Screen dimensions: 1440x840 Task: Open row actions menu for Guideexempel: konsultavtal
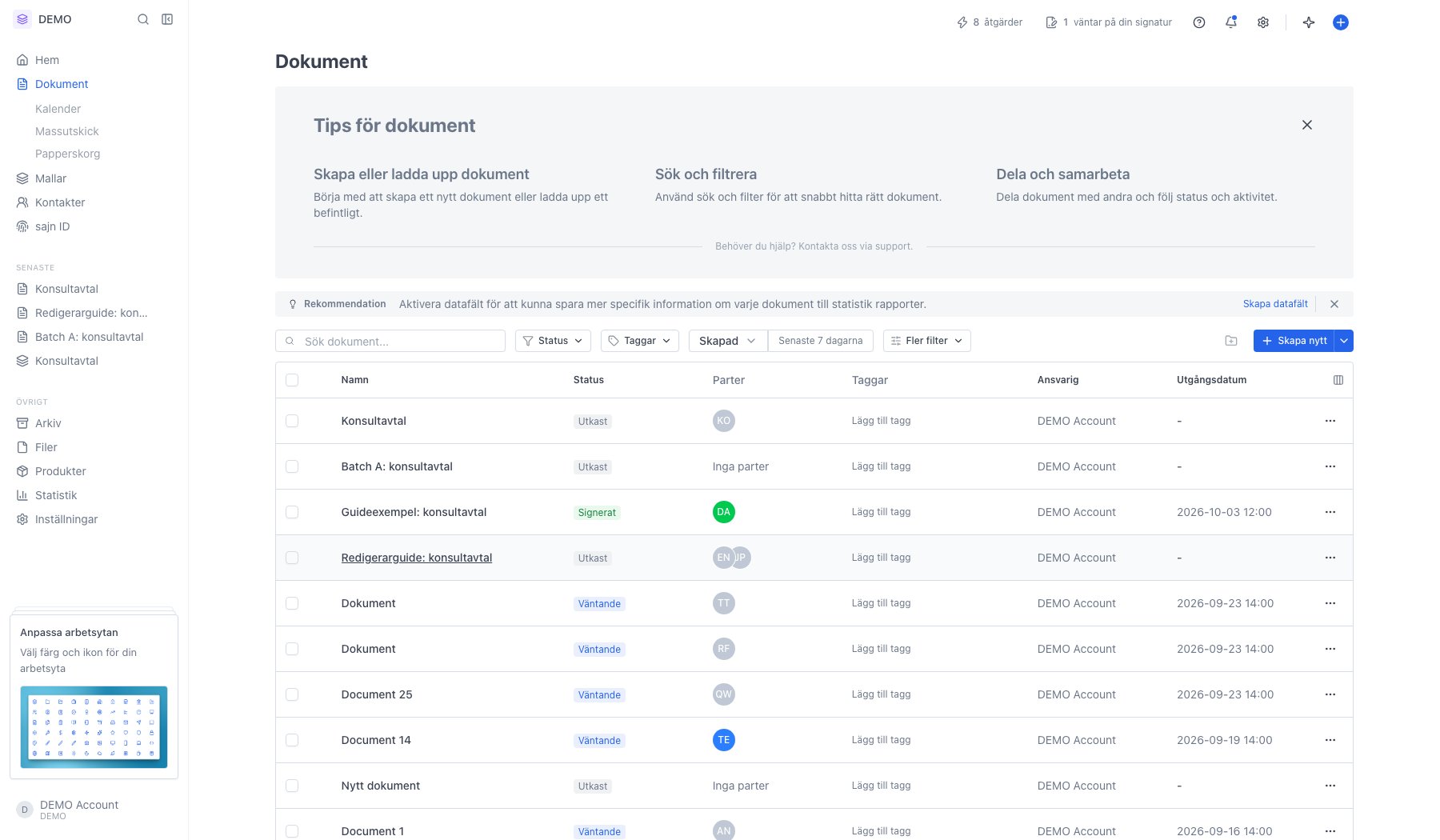[1330, 512]
